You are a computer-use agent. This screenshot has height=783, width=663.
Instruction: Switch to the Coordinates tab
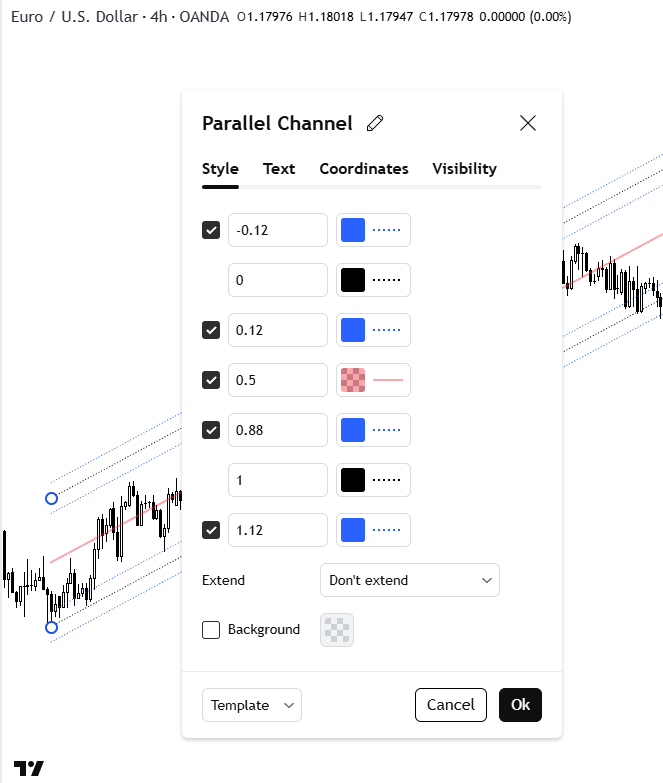point(364,169)
